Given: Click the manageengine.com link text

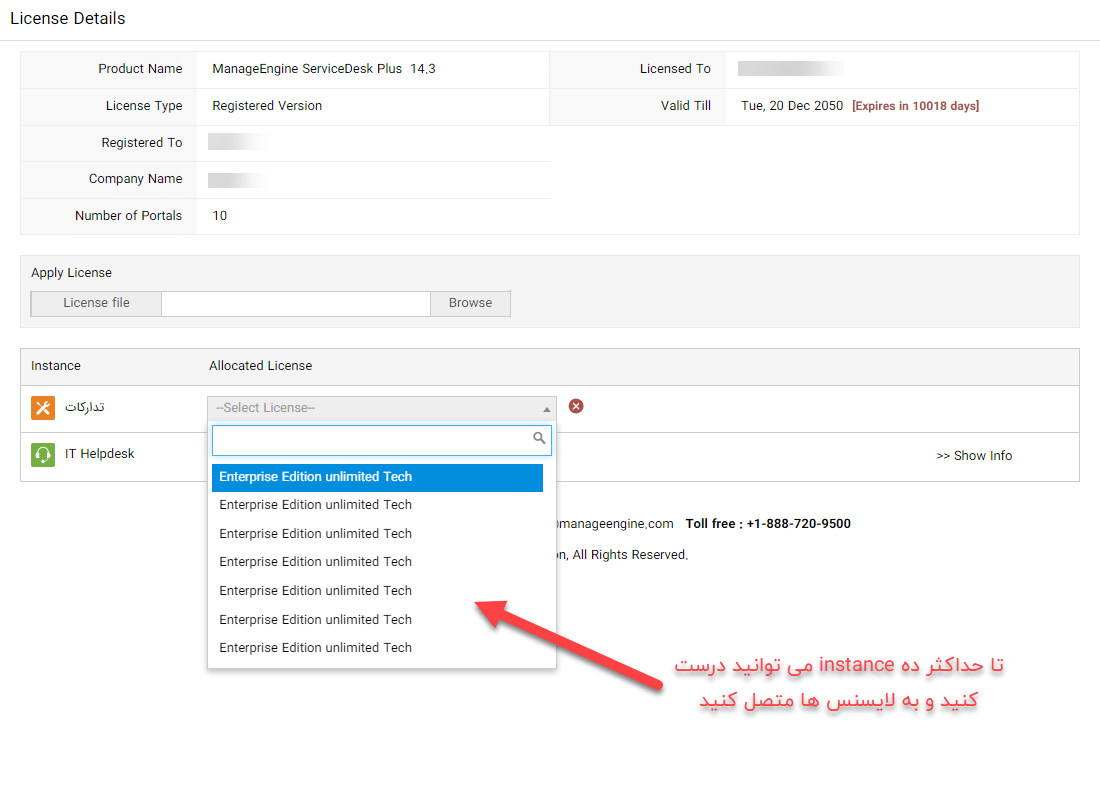Looking at the screenshot, I should tap(615, 524).
